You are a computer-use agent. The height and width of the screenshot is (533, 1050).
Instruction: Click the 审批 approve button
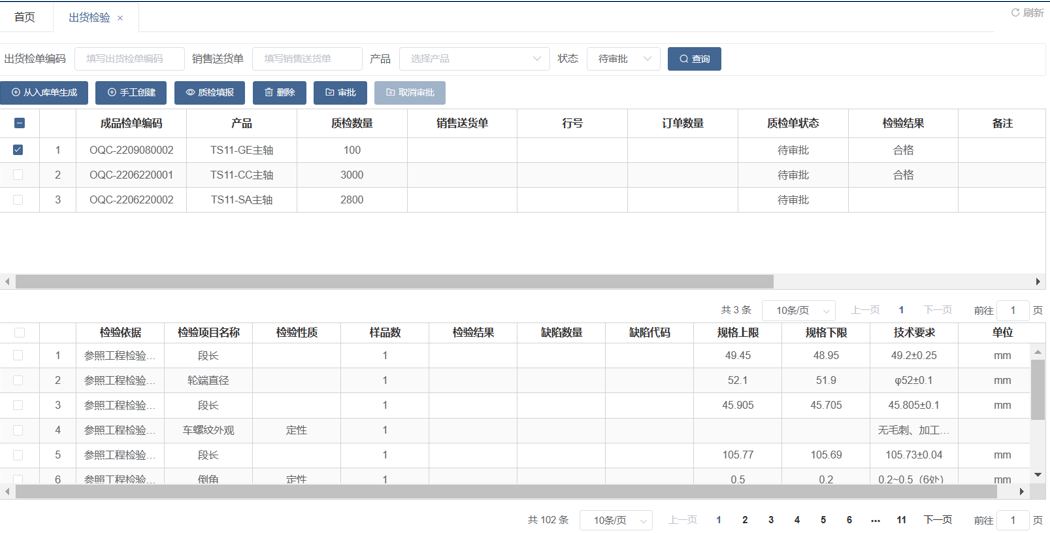tap(340, 92)
